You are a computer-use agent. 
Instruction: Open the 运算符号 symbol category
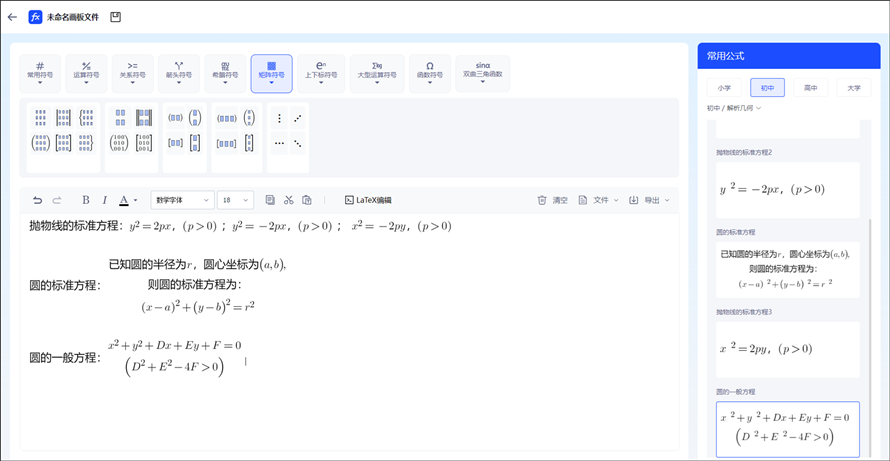point(86,74)
